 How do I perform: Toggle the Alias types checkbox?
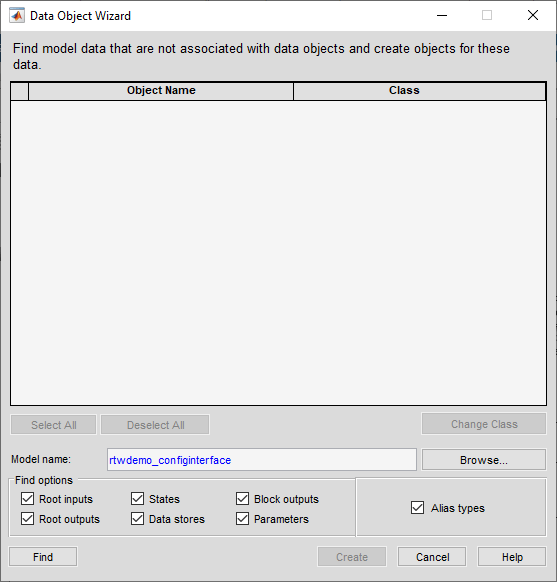417,507
